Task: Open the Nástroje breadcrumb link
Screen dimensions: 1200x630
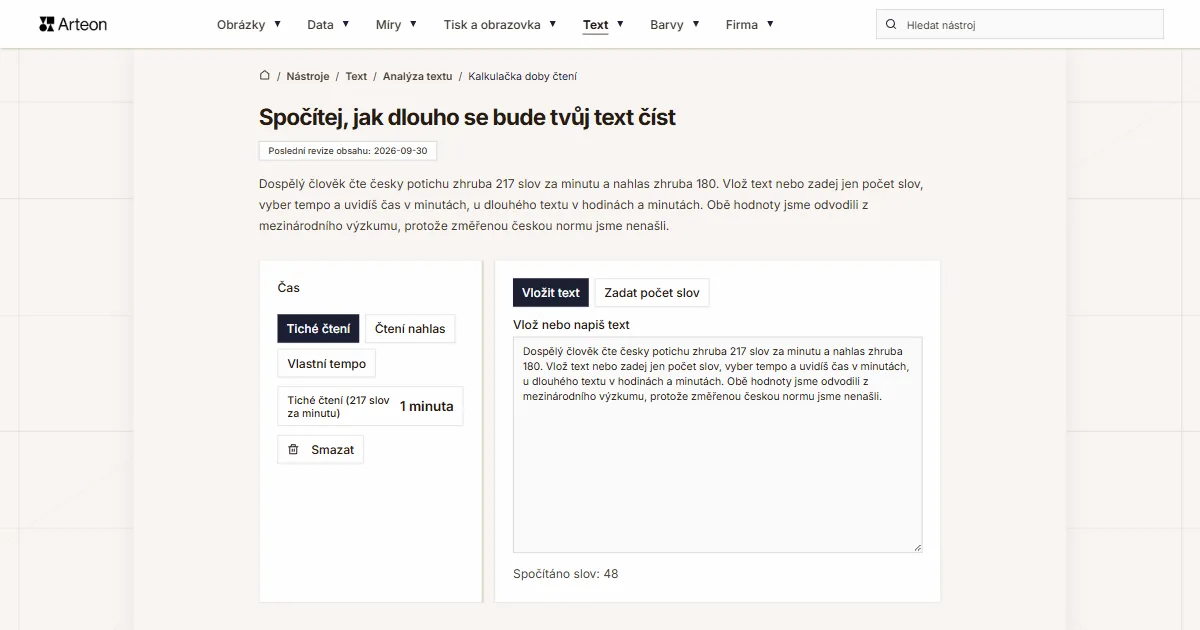Action: click(x=308, y=76)
